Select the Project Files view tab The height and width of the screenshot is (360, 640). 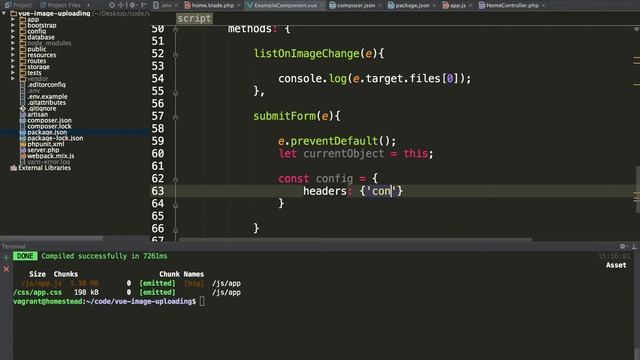click(x=60, y=5)
